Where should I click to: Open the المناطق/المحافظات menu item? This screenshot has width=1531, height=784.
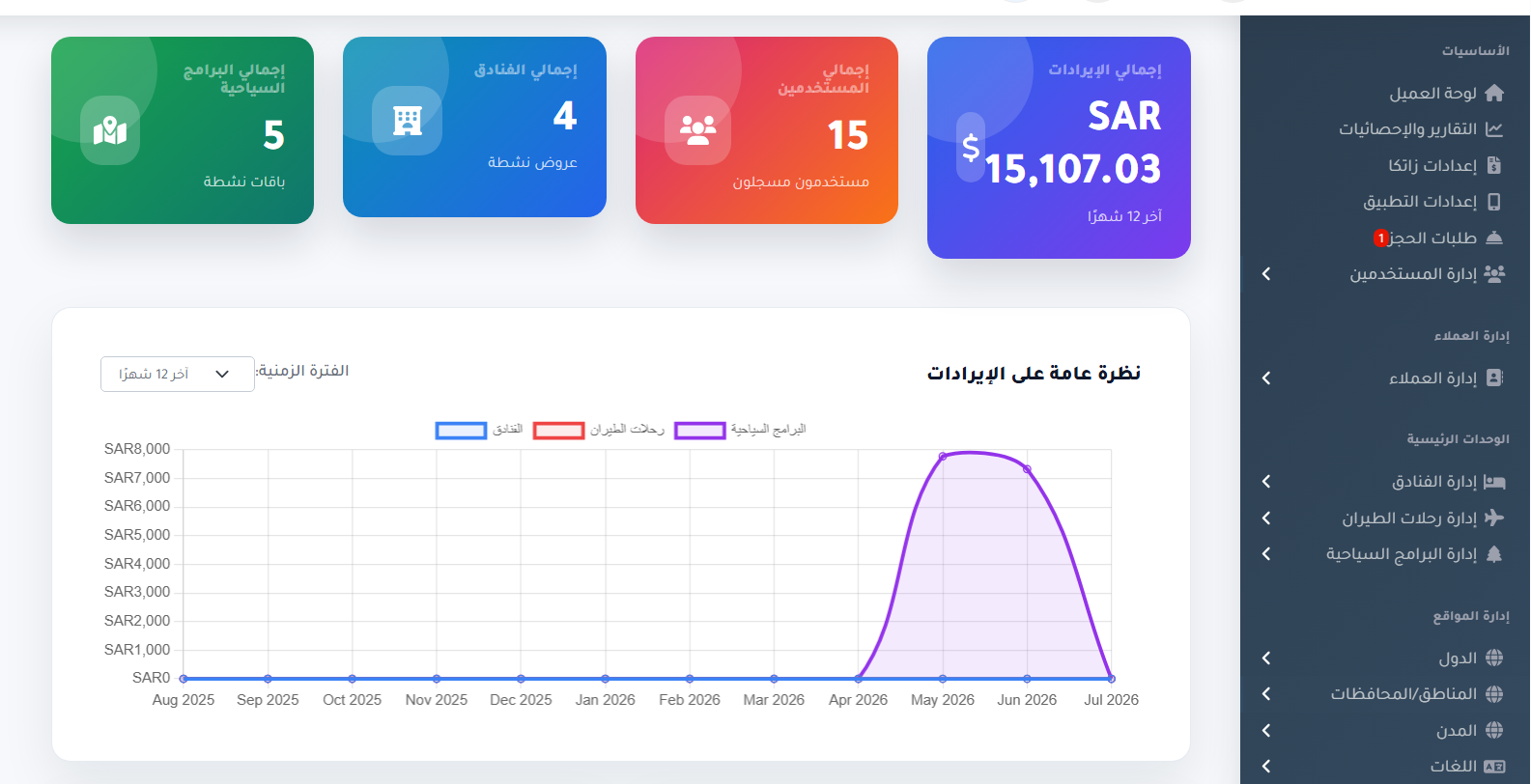pyautogui.click(x=1384, y=694)
